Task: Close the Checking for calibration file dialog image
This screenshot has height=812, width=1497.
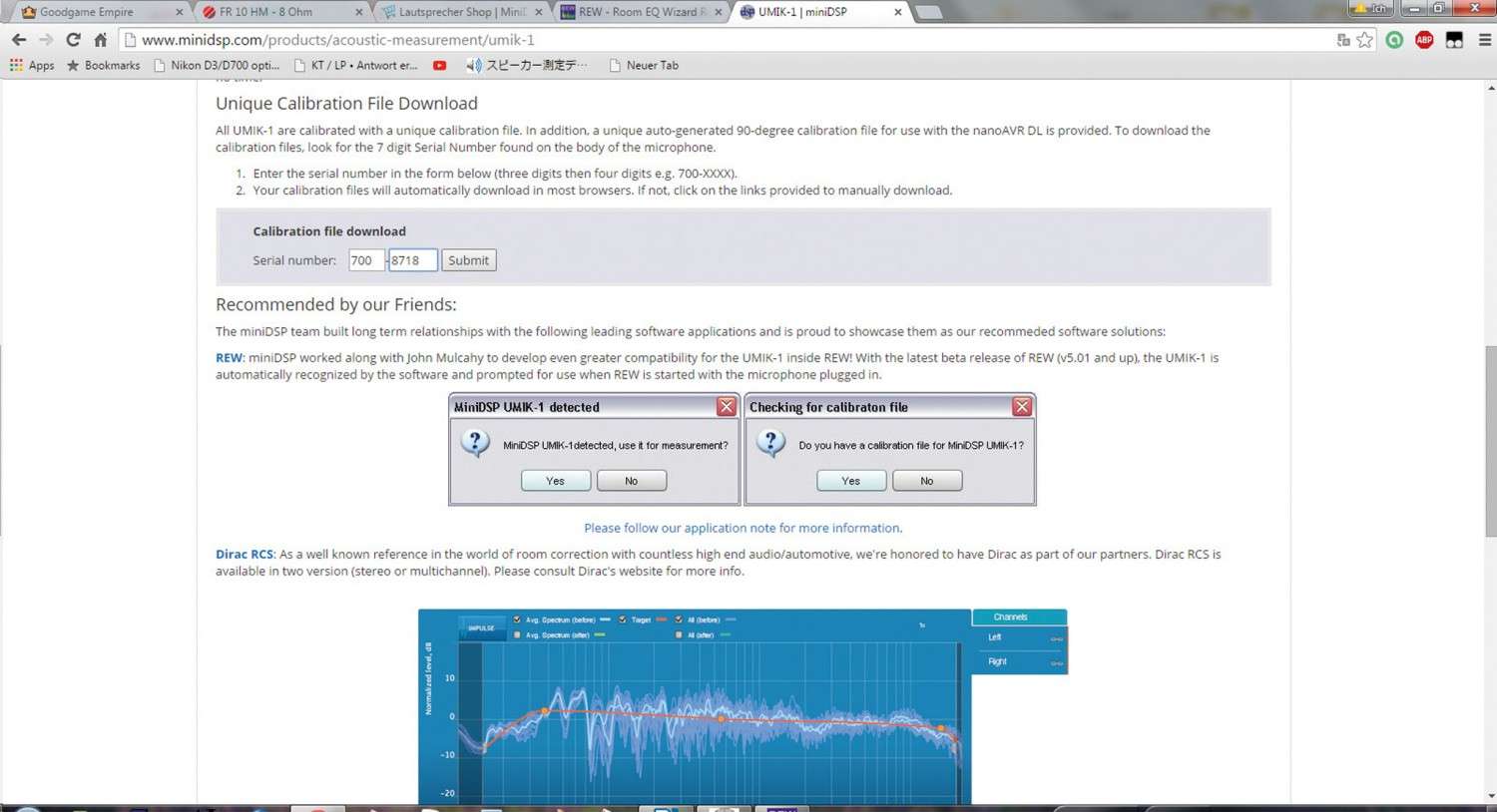Action: [x=1022, y=406]
